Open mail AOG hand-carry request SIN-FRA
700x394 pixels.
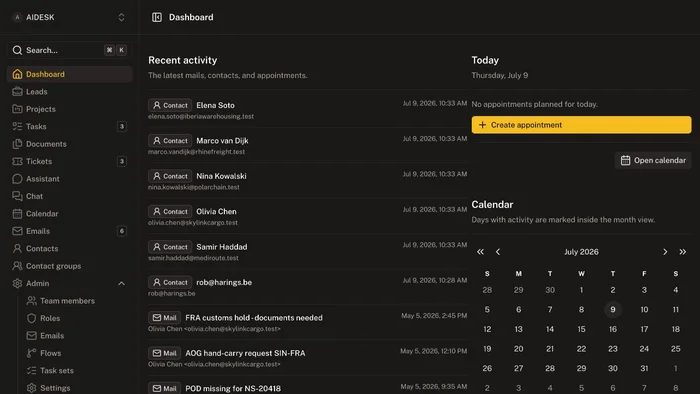pos(308,357)
